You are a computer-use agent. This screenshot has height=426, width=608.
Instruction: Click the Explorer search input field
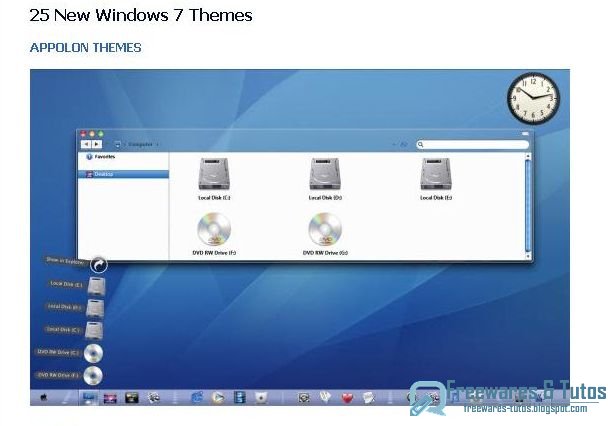point(473,145)
